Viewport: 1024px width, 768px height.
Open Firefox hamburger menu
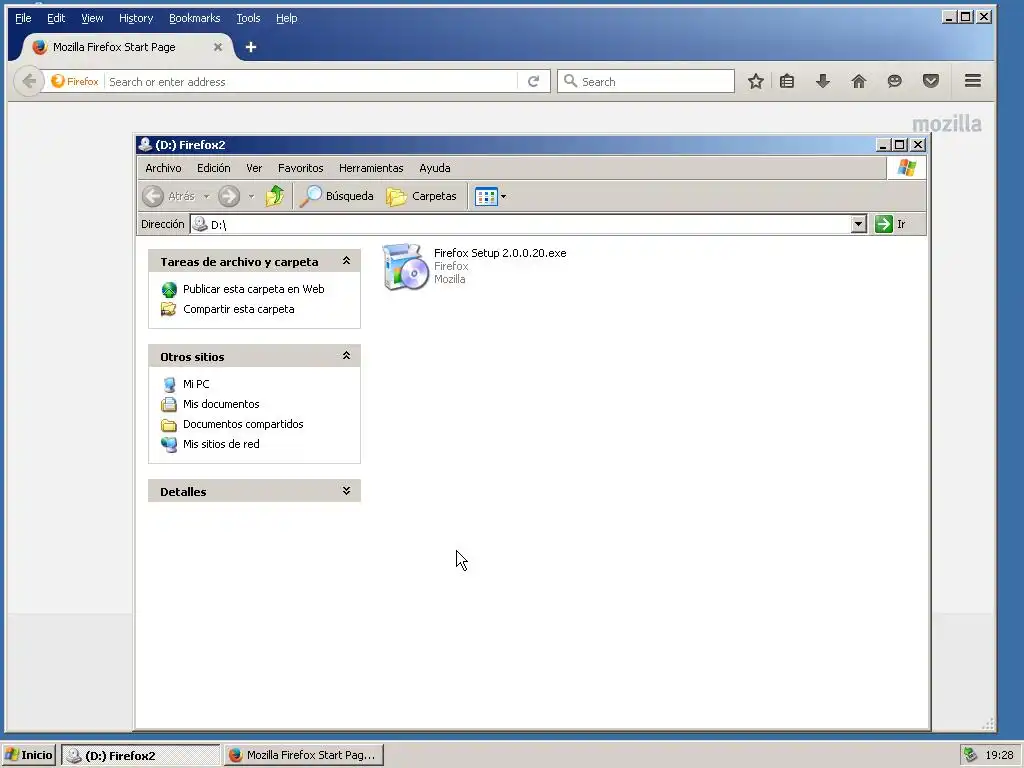coord(973,80)
